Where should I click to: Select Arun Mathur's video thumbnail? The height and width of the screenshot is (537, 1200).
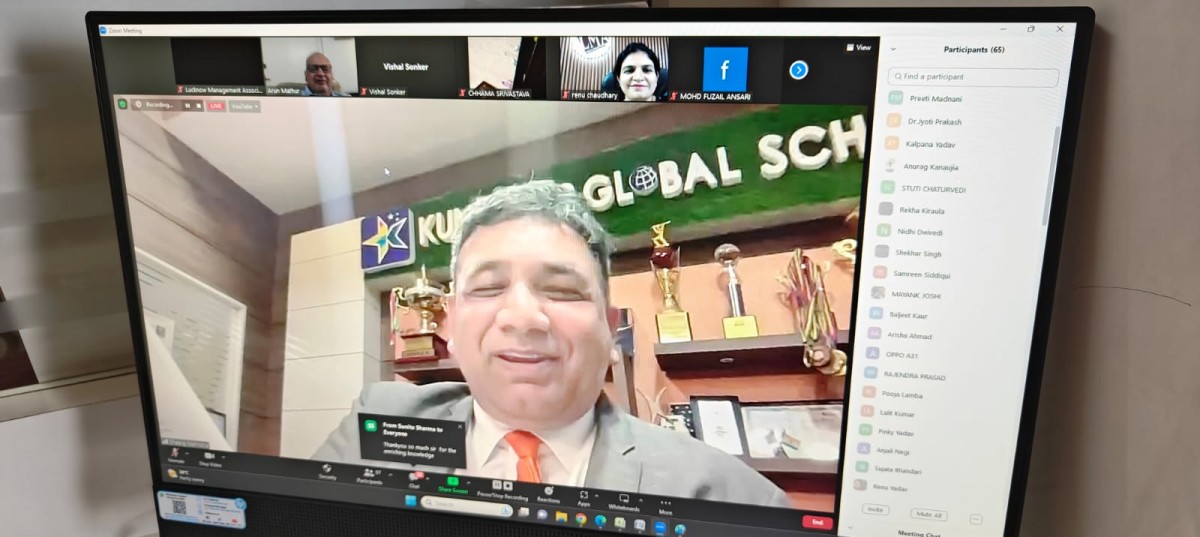click(310, 66)
